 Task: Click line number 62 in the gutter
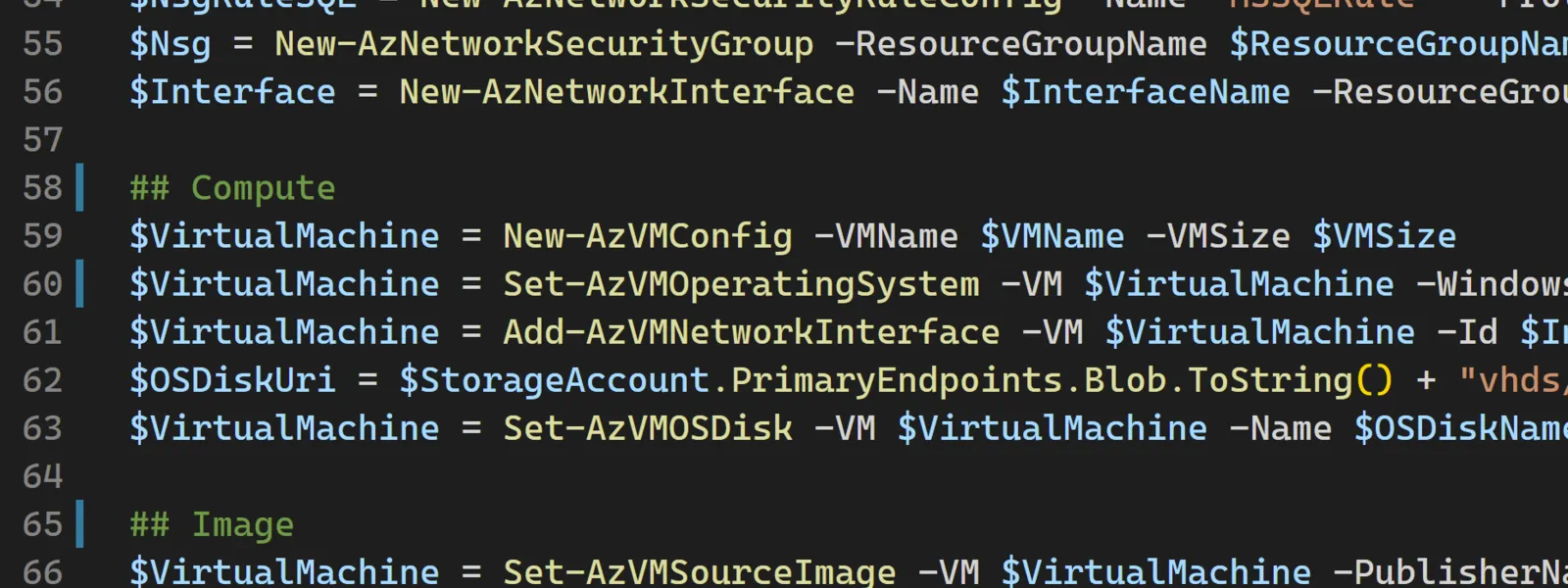pyautogui.click(x=42, y=380)
